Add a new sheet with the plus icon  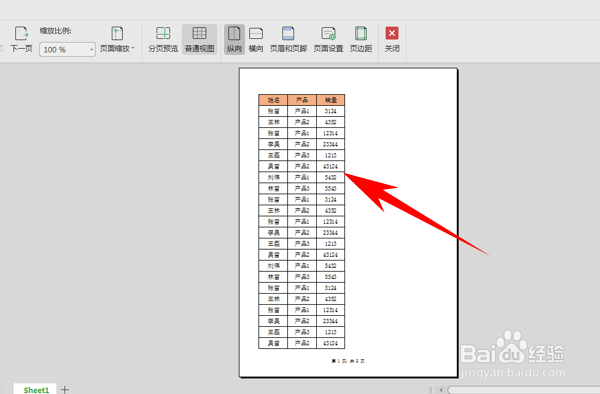point(65,389)
